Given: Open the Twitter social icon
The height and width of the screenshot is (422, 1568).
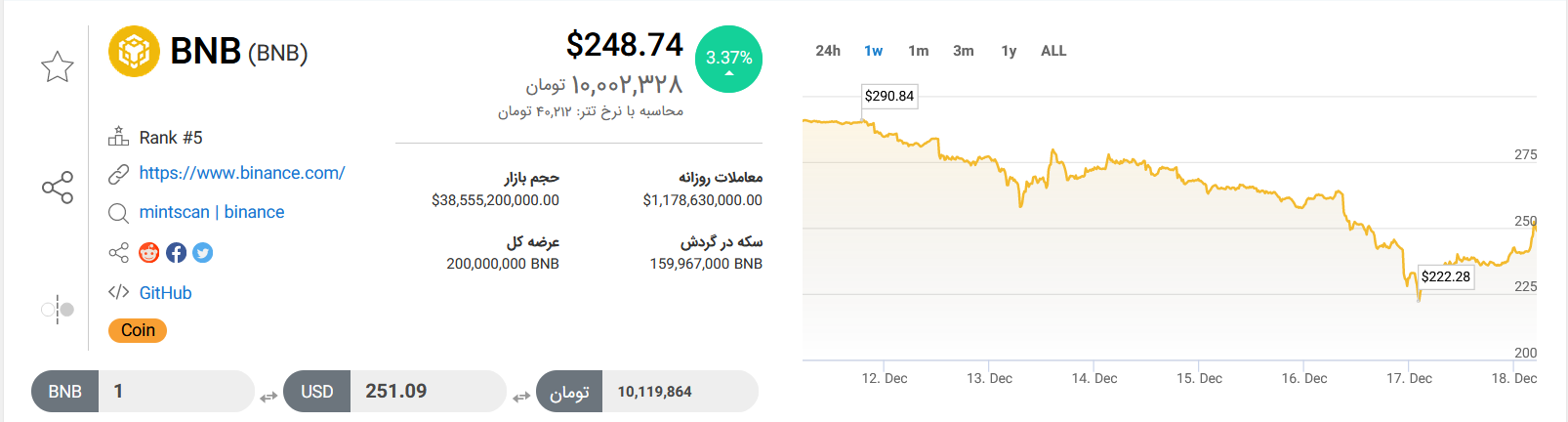Looking at the screenshot, I should (202, 253).
